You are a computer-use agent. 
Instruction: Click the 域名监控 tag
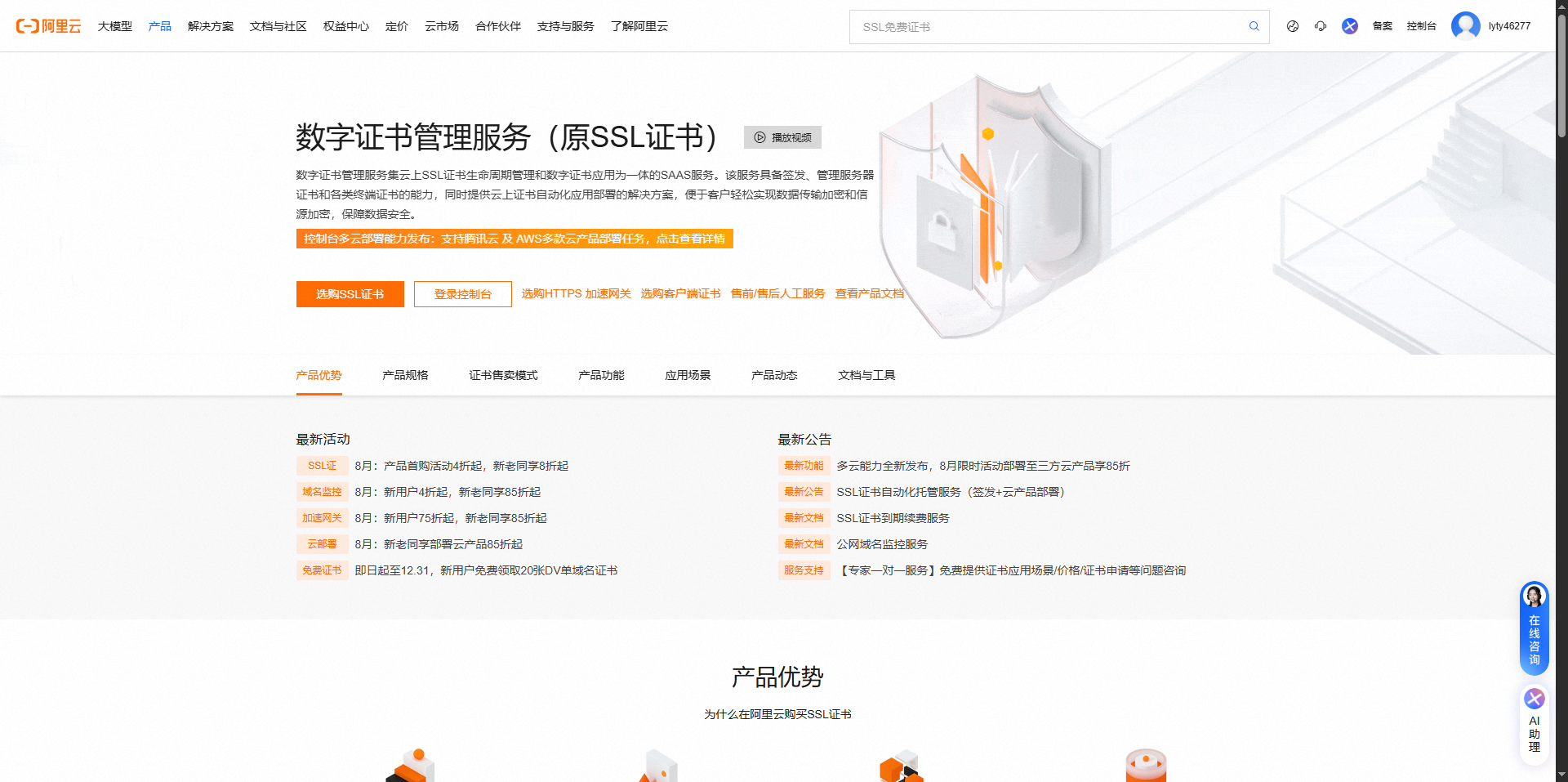tap(323, 492)
